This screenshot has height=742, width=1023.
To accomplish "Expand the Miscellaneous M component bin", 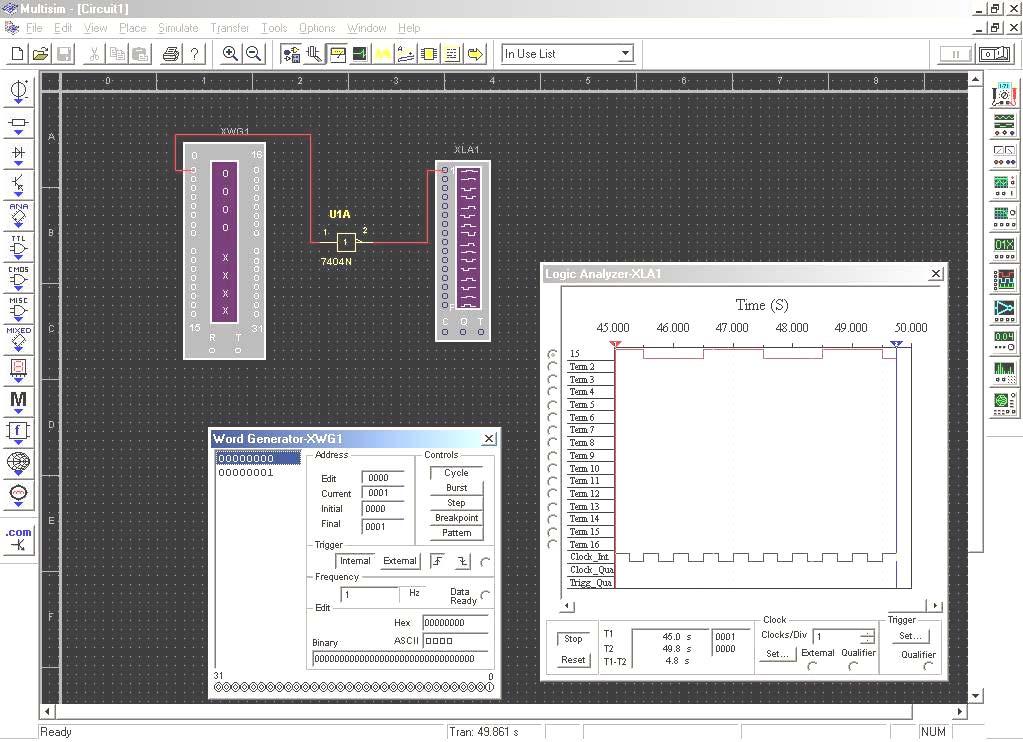I will click(18, 401).
